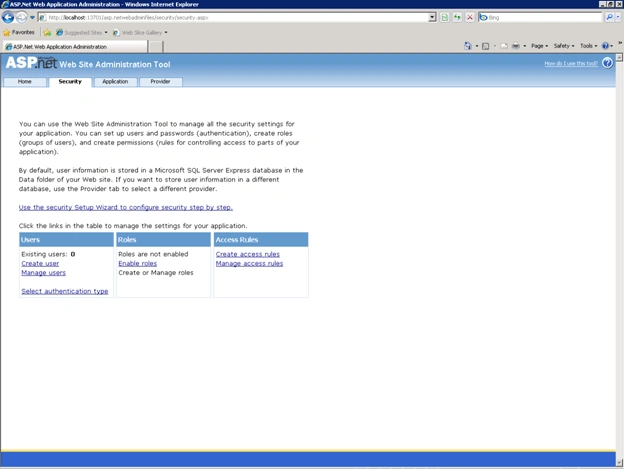Click the Refresh page icon
624x469 pixels.
pos(457,18)
